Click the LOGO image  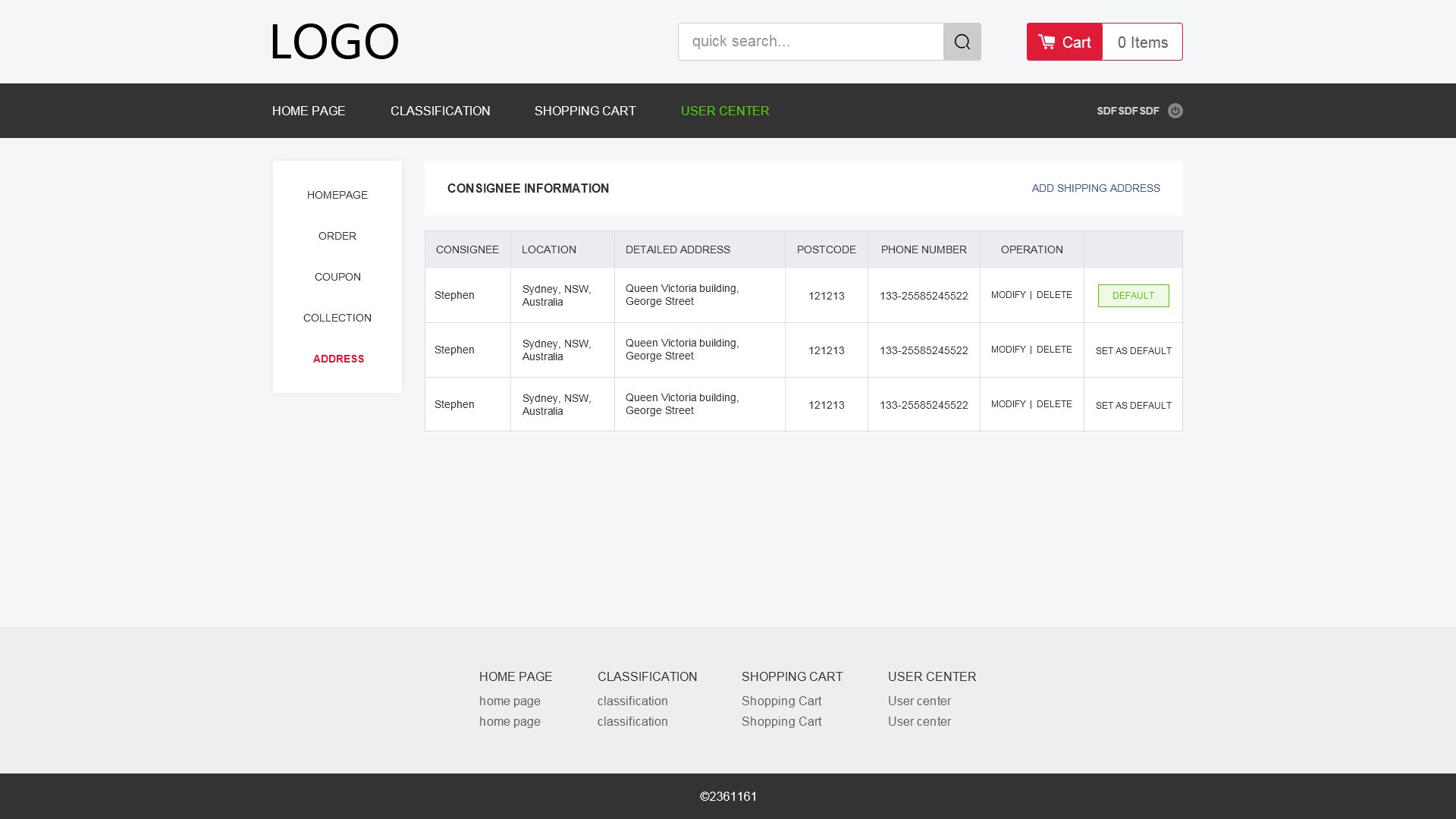tap(334, 42)
